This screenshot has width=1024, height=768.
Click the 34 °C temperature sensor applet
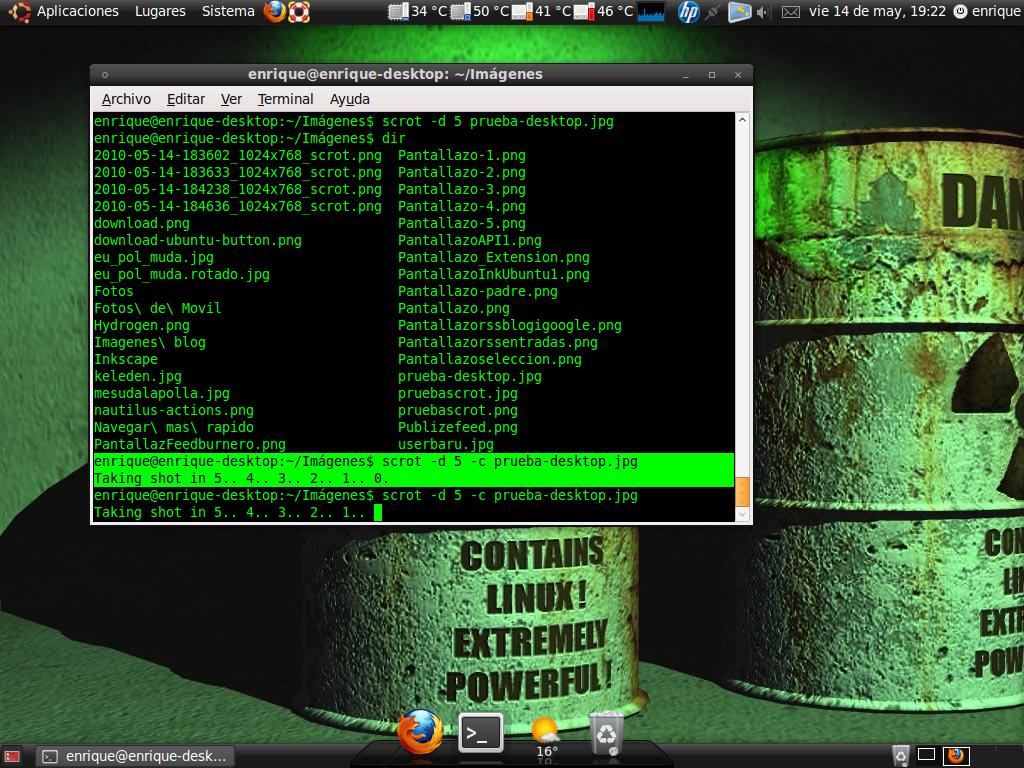tap(418, 11)
